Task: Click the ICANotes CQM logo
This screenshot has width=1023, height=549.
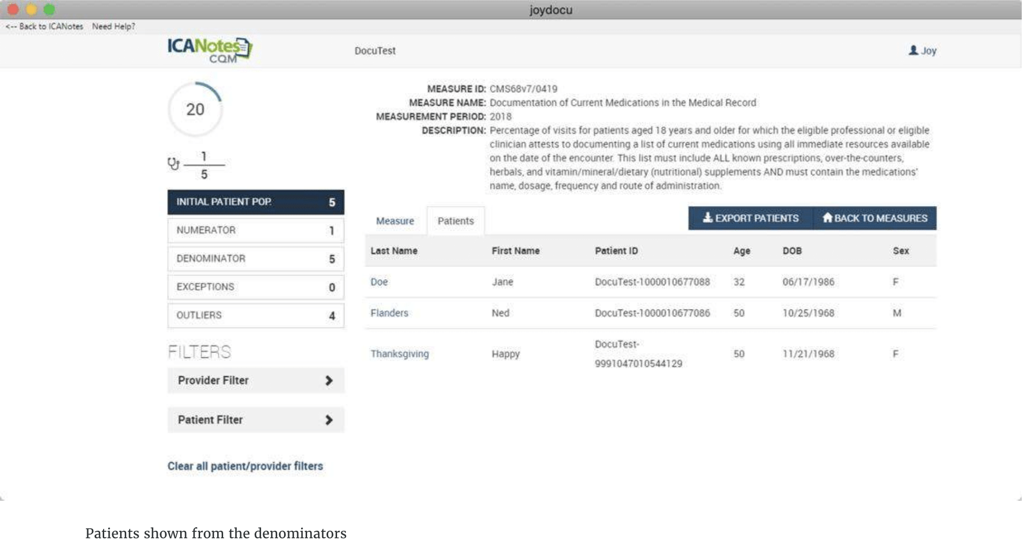Action: 209,50
